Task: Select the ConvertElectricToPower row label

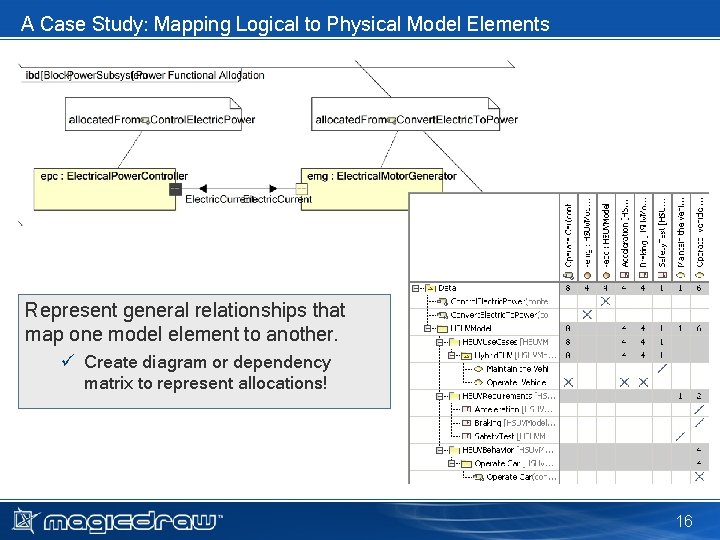Action: (499, 315)
